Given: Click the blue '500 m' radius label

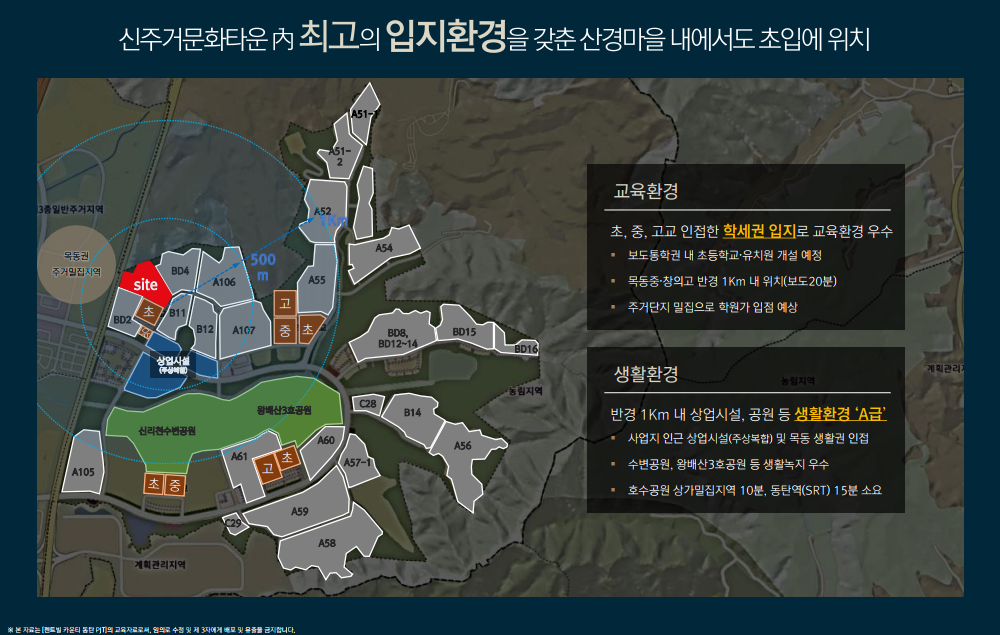Looking at the screenshot, I should (263, 268).
